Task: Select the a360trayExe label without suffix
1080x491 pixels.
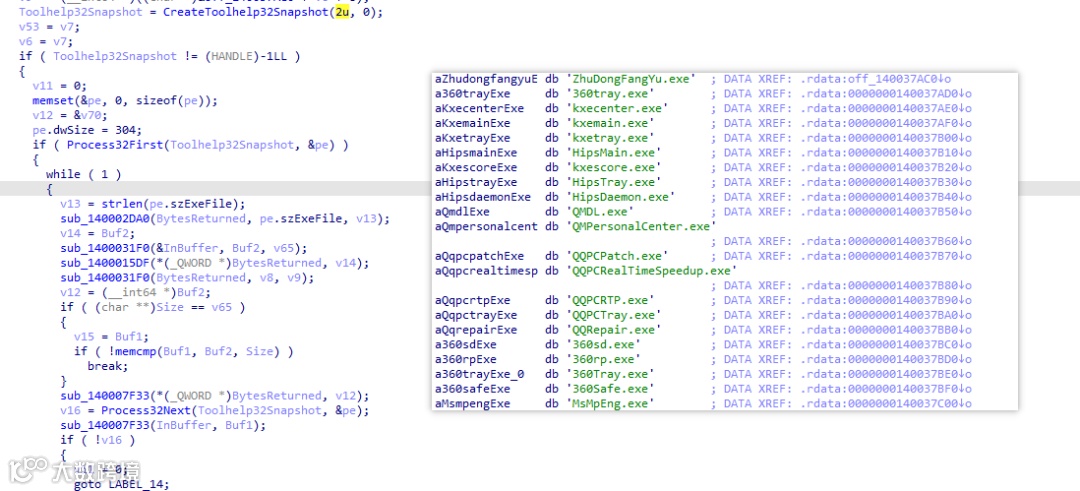Action: click(472, 94)
